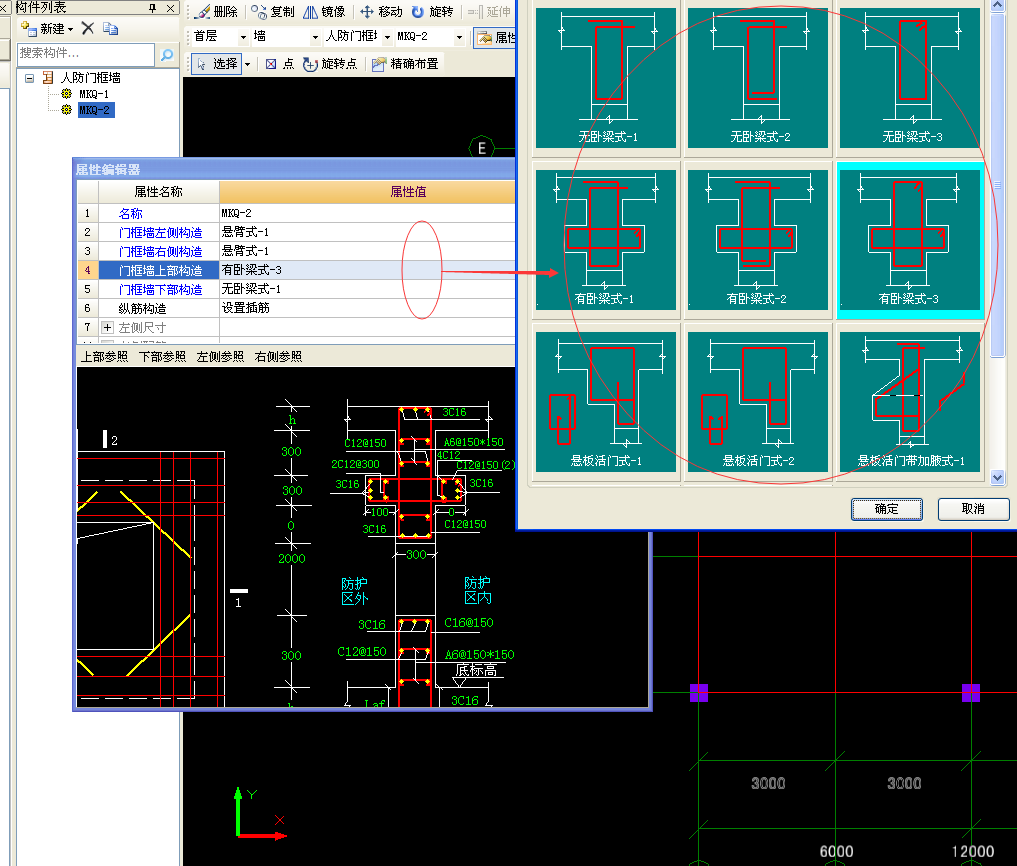Image resolution: width=1017 pixels, height=866 pixels.
Task: Click the 门框墙左侧构造 property row
Action: tap(296, 232)
